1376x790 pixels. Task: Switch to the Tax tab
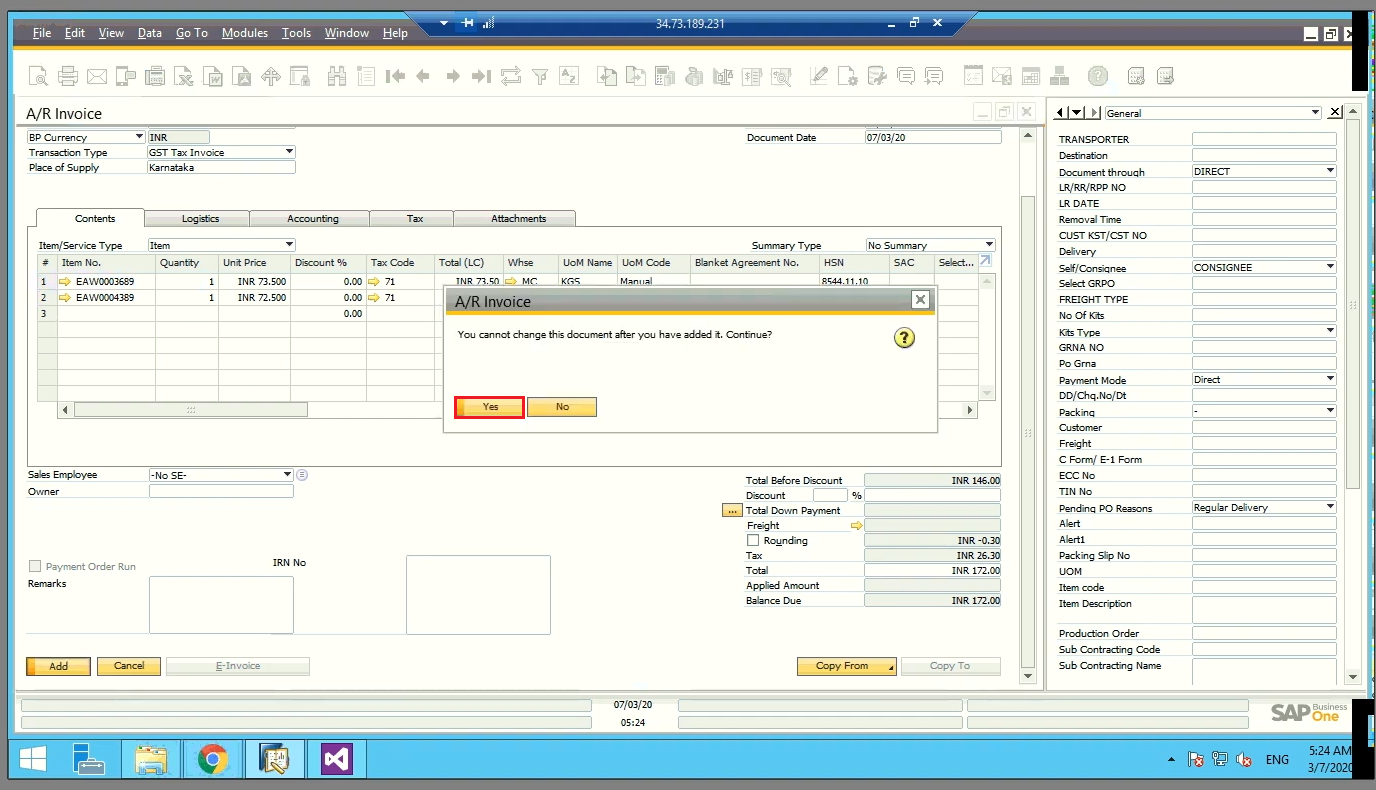[415, 218]
